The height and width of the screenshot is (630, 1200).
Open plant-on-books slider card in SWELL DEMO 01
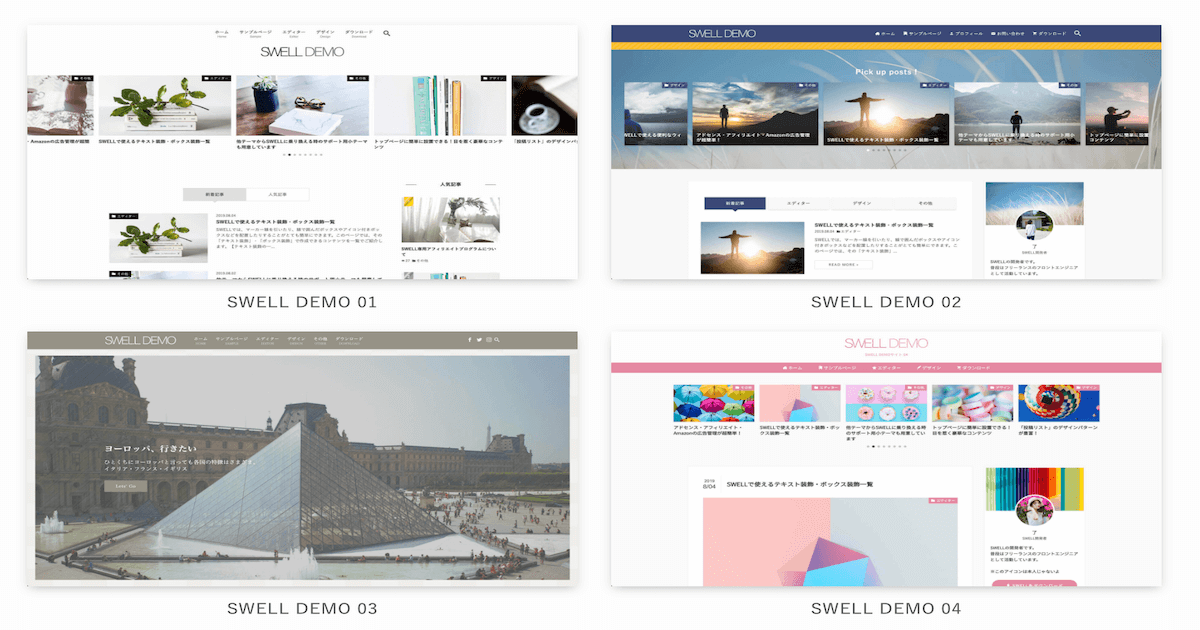pos(165,105)
